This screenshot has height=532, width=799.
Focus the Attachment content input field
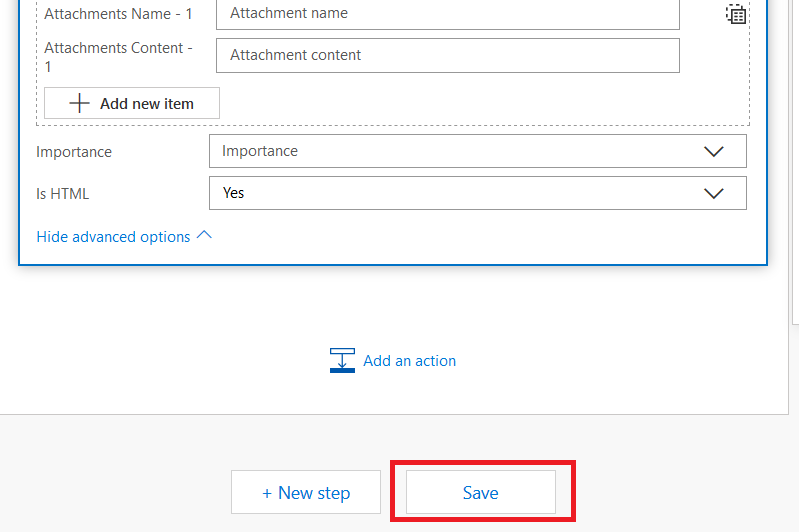point(447,55)
